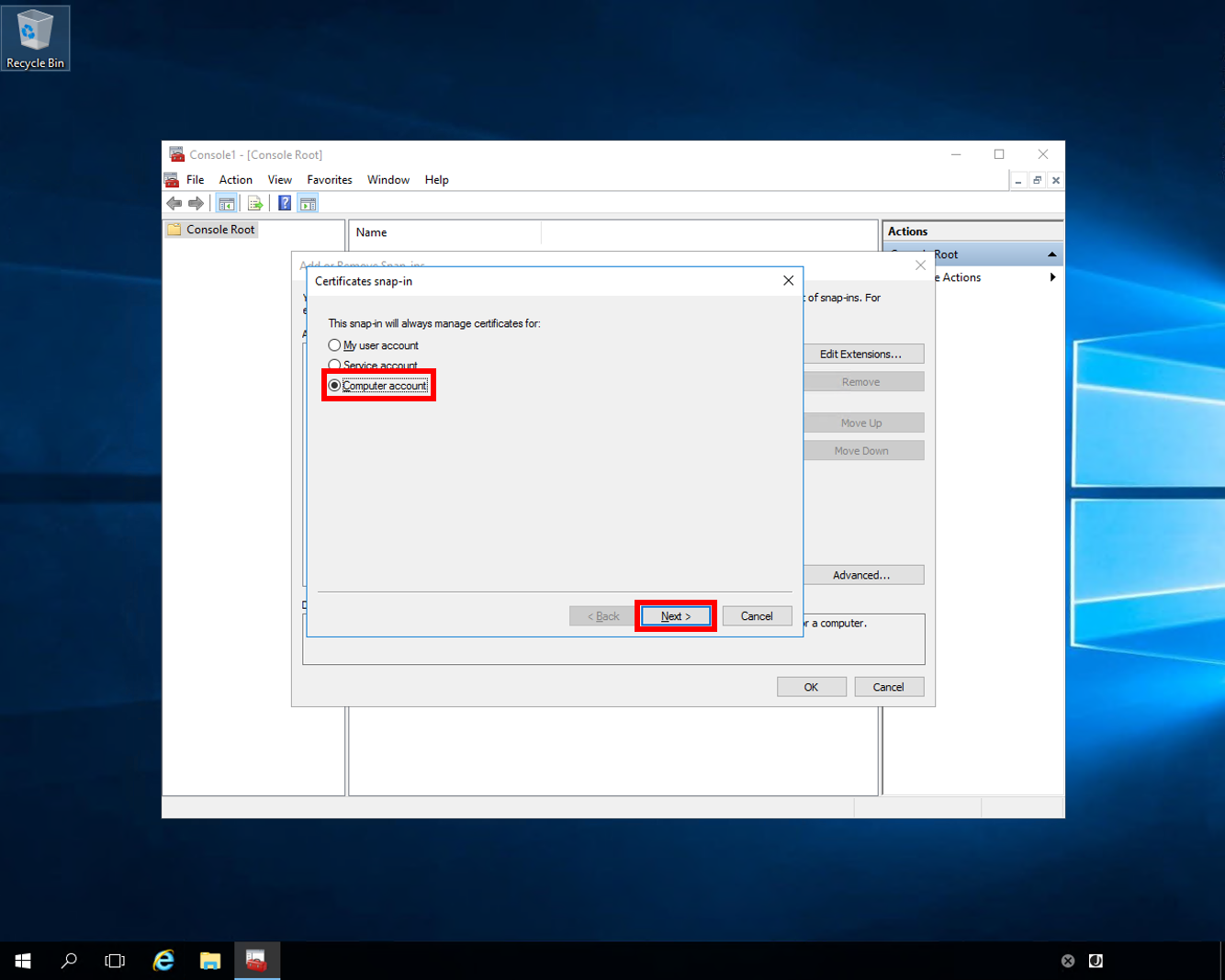
Task: Select Service account option
Action: pyautogui.click(x=373, y=365)
